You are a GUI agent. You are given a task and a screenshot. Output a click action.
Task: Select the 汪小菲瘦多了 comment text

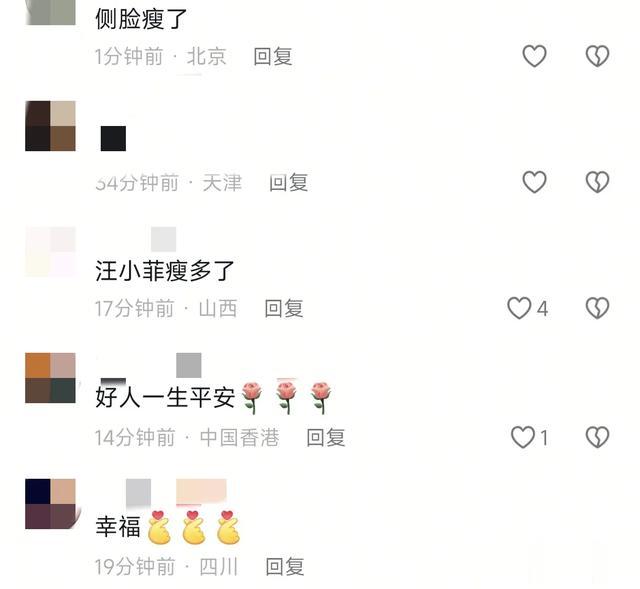point(164,271)
